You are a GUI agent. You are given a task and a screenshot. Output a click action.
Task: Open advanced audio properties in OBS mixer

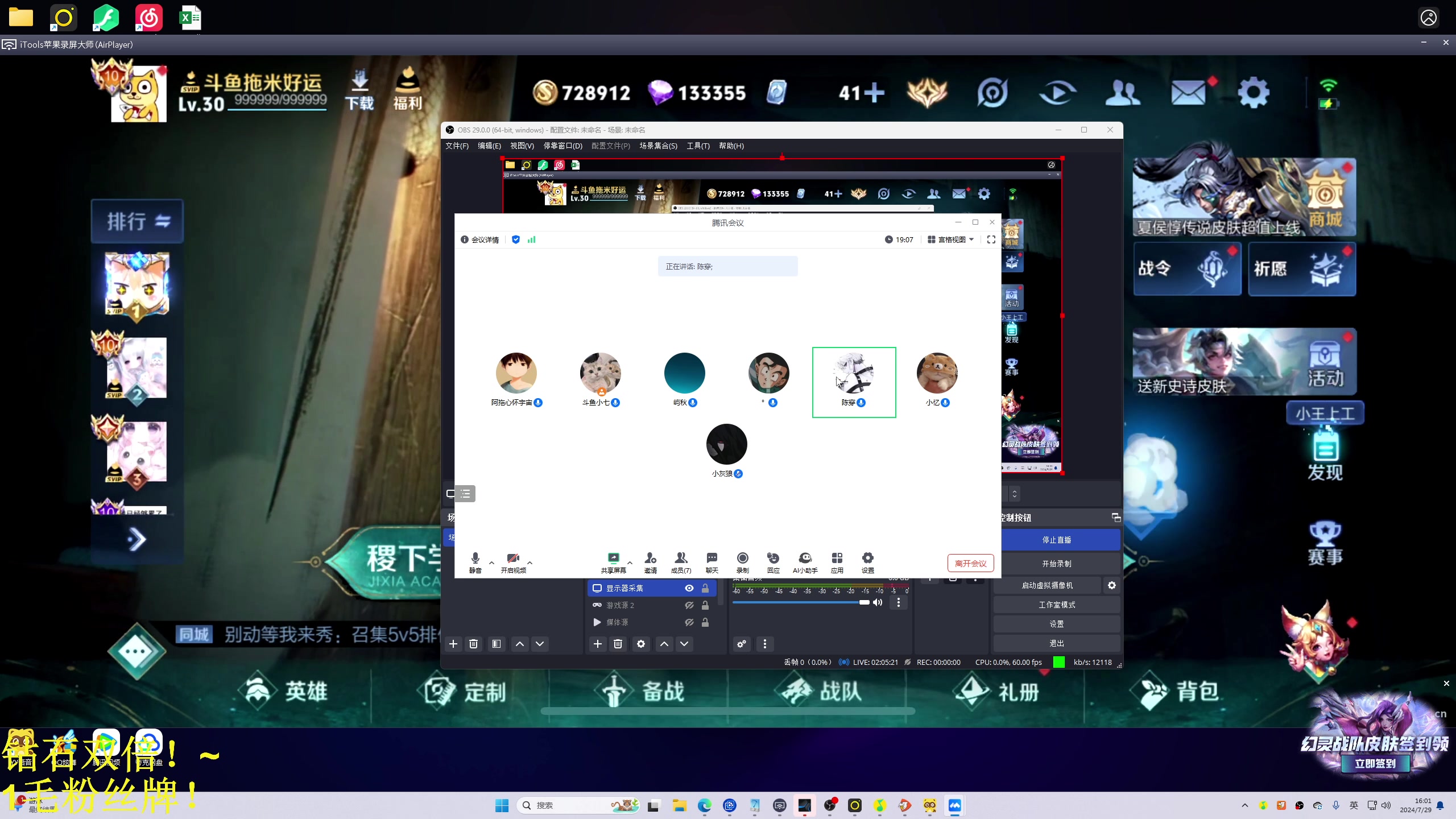[742, 644]
